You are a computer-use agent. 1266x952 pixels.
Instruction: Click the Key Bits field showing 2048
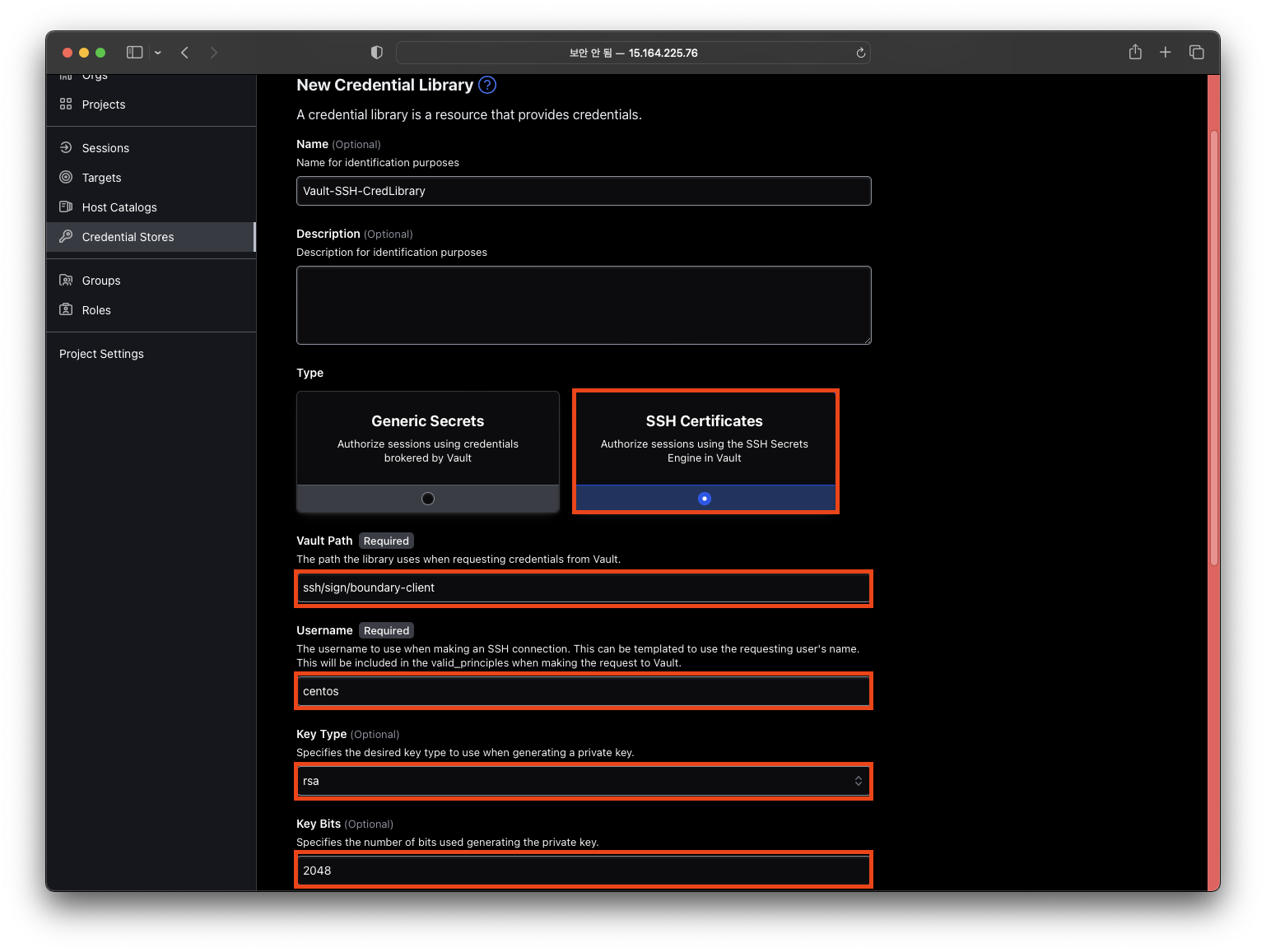[x=584, y=871]
